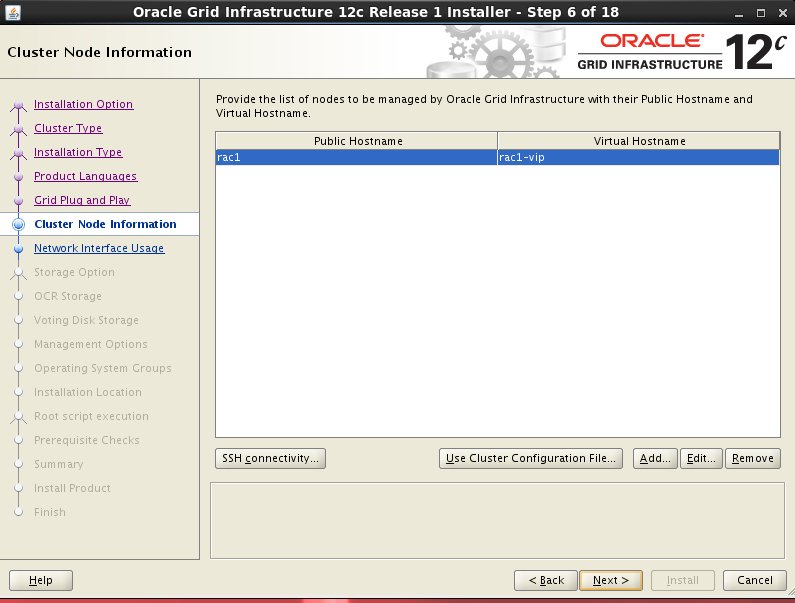The image size is (795, 603).
Task: Click the empty message area below buttons
Action: click(497, 521)
